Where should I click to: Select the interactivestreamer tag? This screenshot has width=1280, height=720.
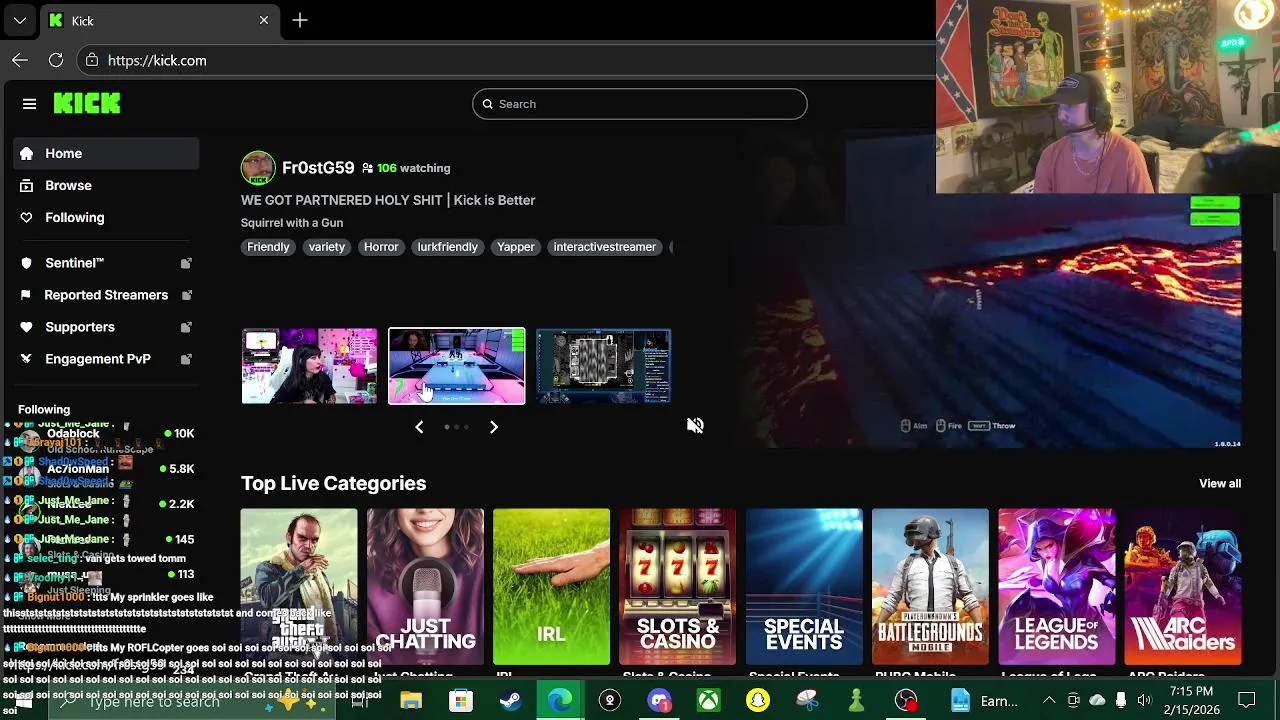605,247
